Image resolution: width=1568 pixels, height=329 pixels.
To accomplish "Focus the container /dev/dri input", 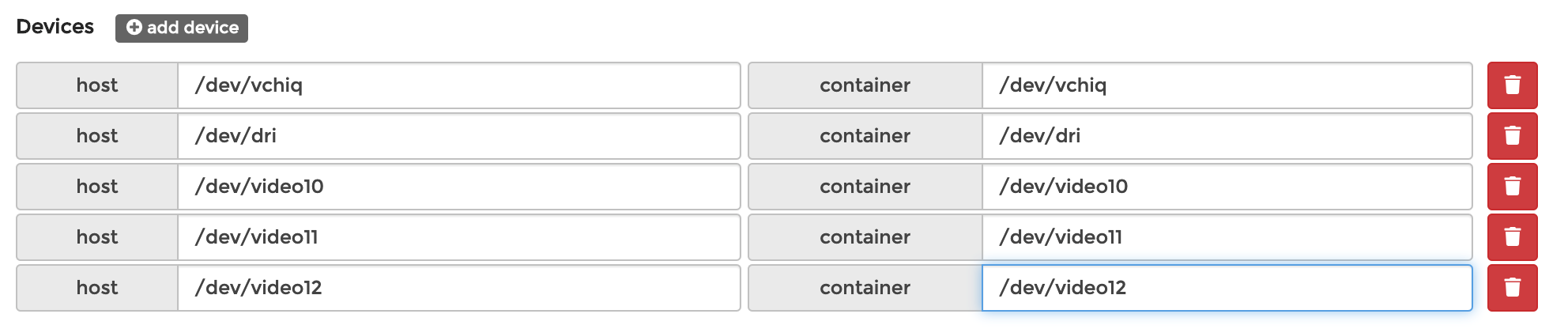I will (1227, 136).
